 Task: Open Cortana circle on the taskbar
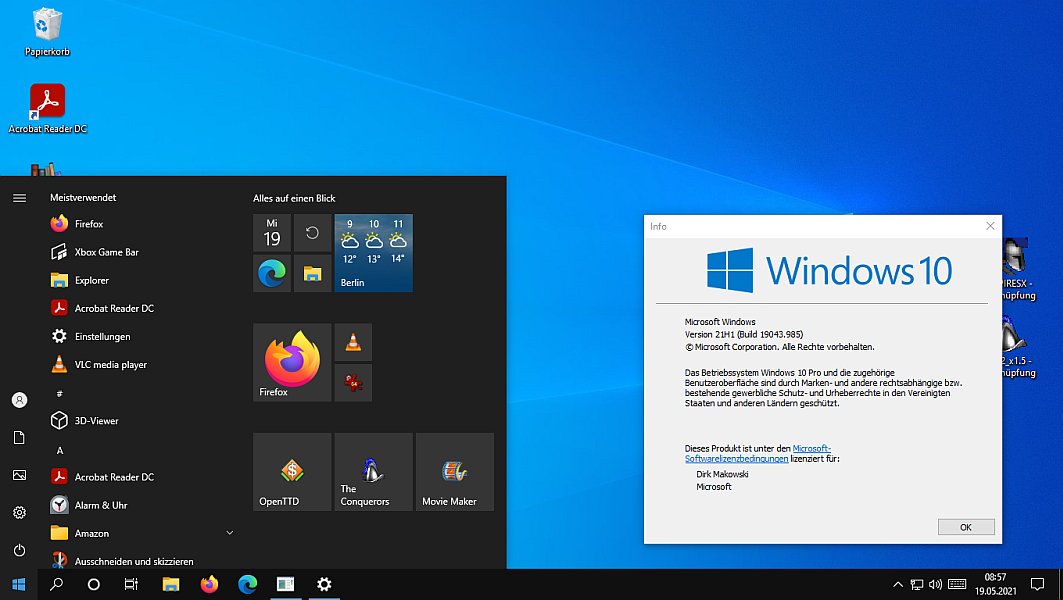[x=94, y=584]
